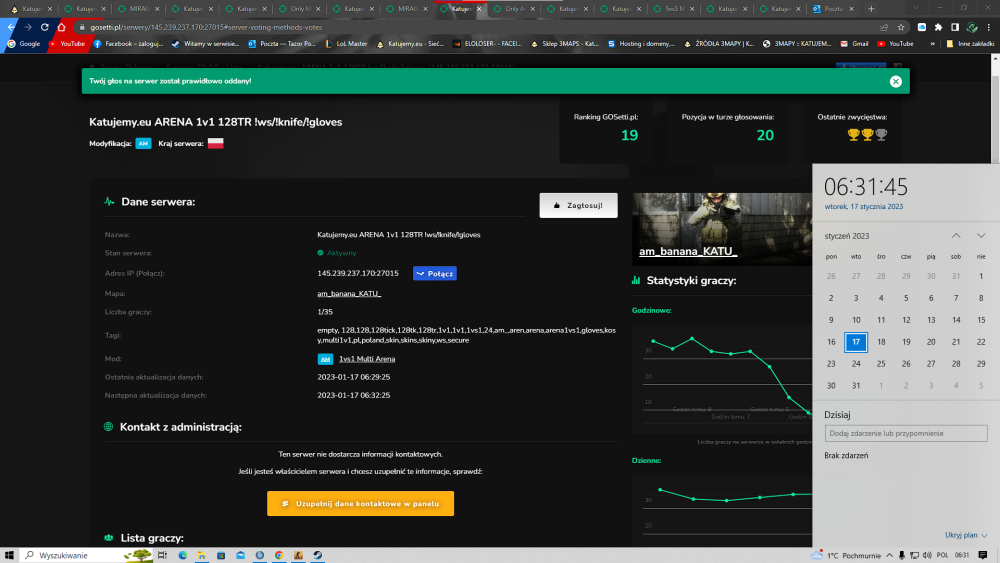Click the browser Forward arrow

tap(27, 27)
